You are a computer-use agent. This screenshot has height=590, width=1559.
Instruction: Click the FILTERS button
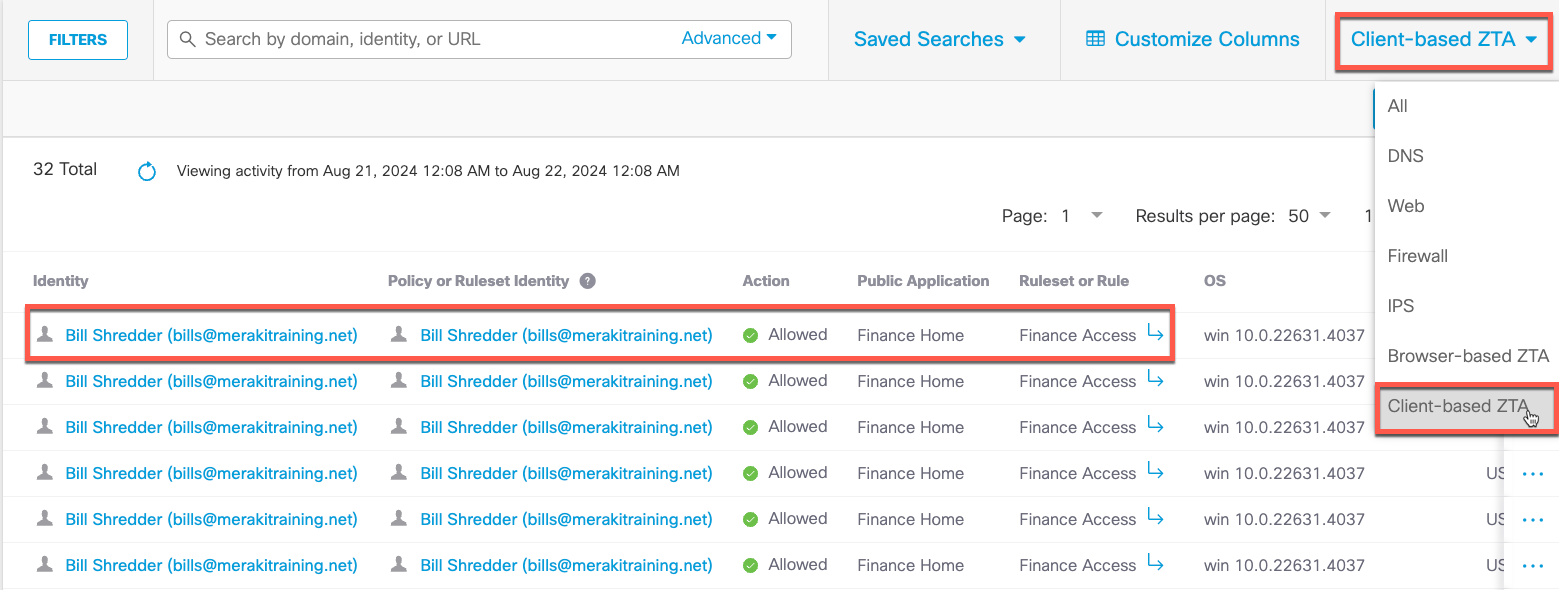point(77,39)
